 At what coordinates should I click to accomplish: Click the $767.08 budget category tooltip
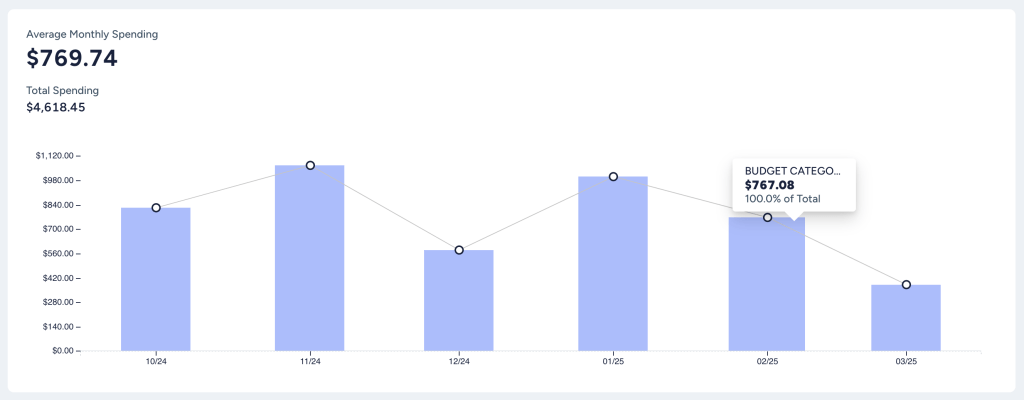tap(794, 185)
